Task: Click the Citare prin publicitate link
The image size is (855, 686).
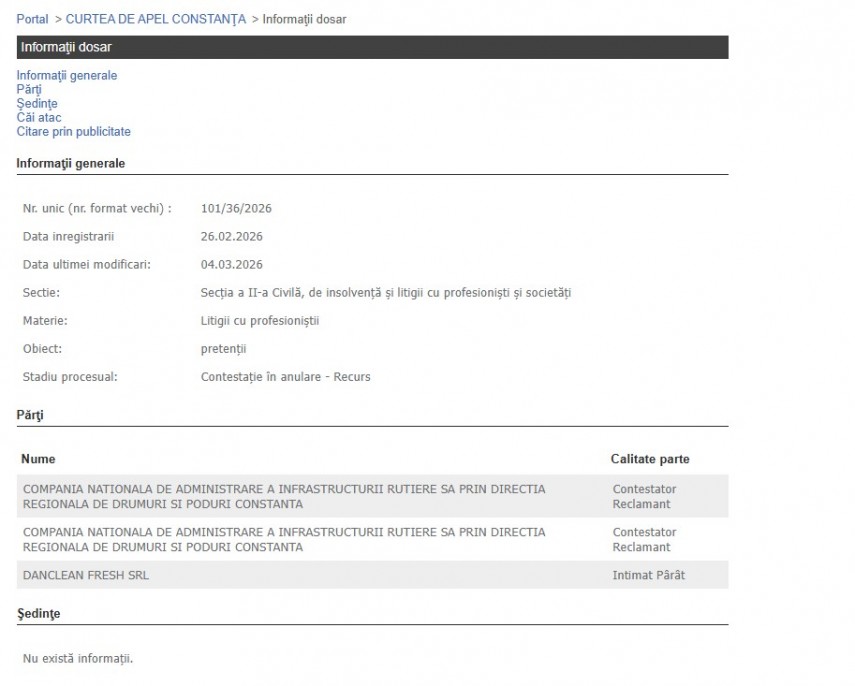Action: pyautogui.click(x=73, y=131)
